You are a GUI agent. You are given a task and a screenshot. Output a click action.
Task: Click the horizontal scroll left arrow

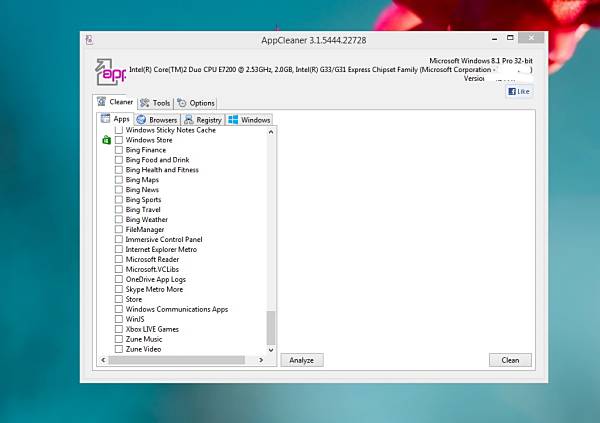point(103,360)
